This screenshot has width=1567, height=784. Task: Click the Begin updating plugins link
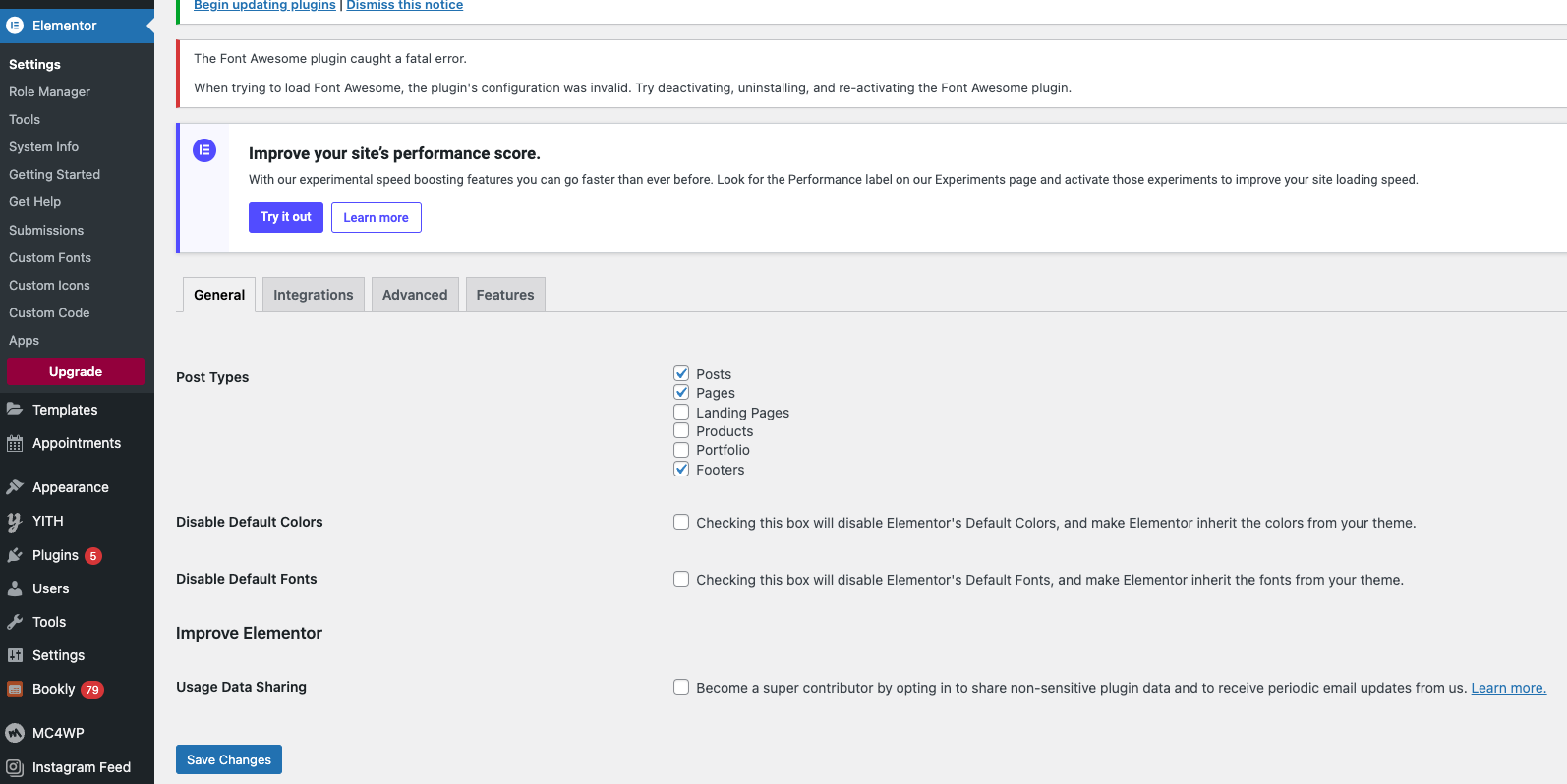(x=264, y=5)
